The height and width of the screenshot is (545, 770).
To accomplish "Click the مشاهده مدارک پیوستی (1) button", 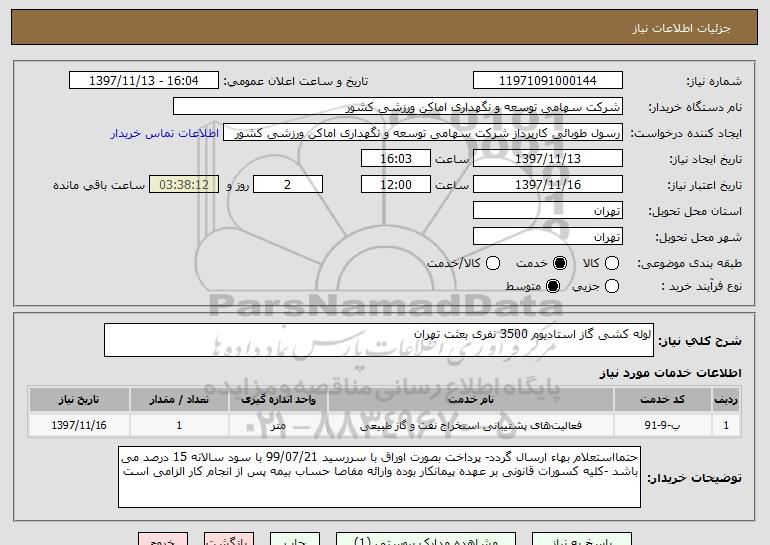I will [x=426, y=540].
